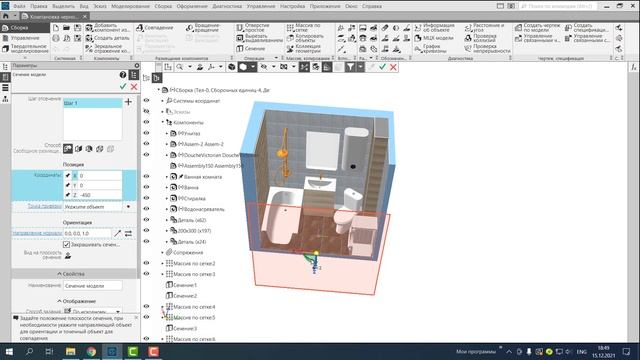Open the Моделирование menu
The width and height of the screenshot is (640, 360).
(x=130, y=6)
